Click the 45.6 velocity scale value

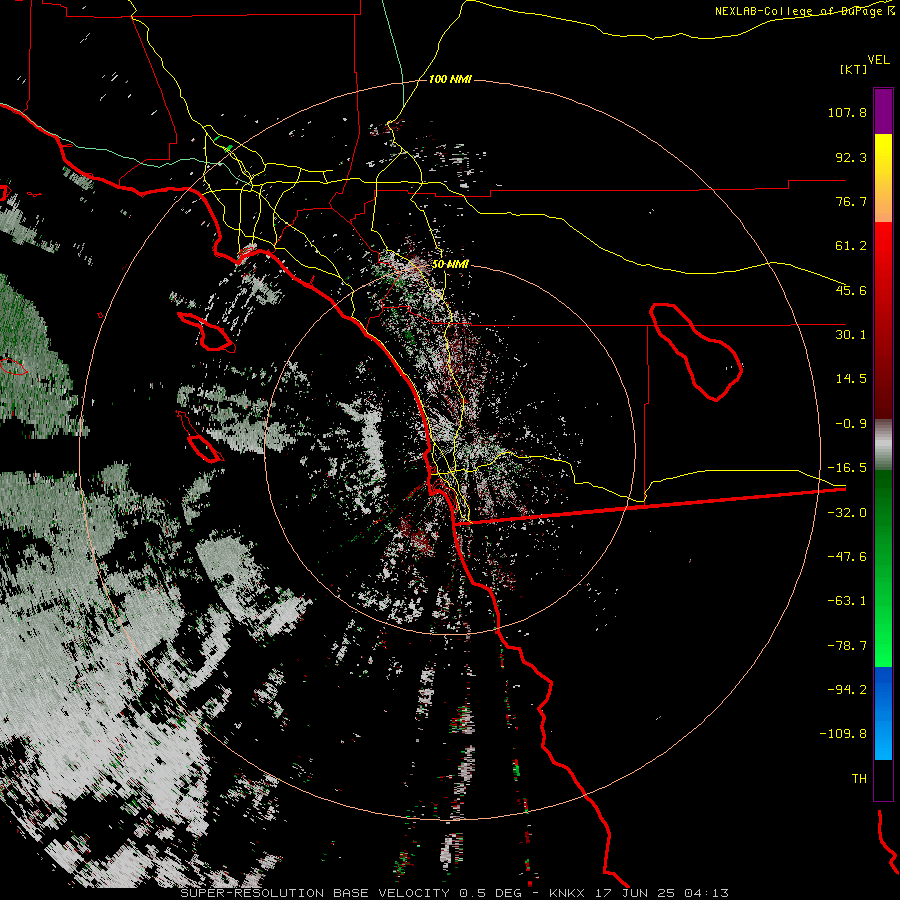point(851,290)
